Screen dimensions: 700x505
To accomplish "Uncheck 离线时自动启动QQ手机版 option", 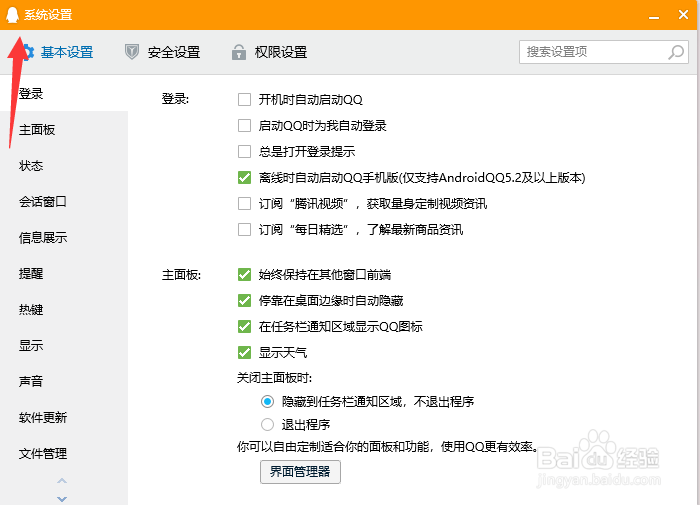I will pos(244,178).
